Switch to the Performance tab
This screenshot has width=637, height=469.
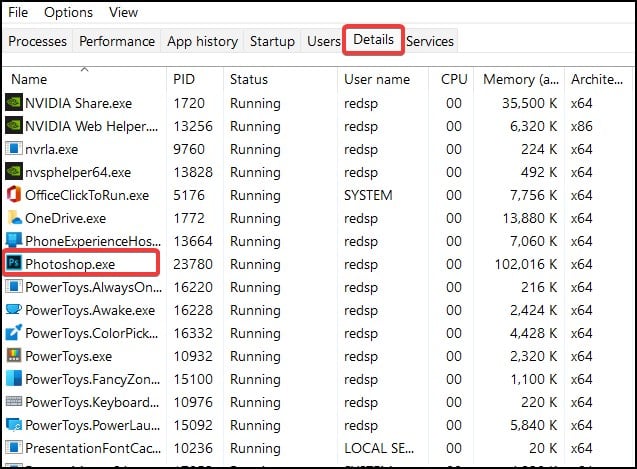[117, 41]
